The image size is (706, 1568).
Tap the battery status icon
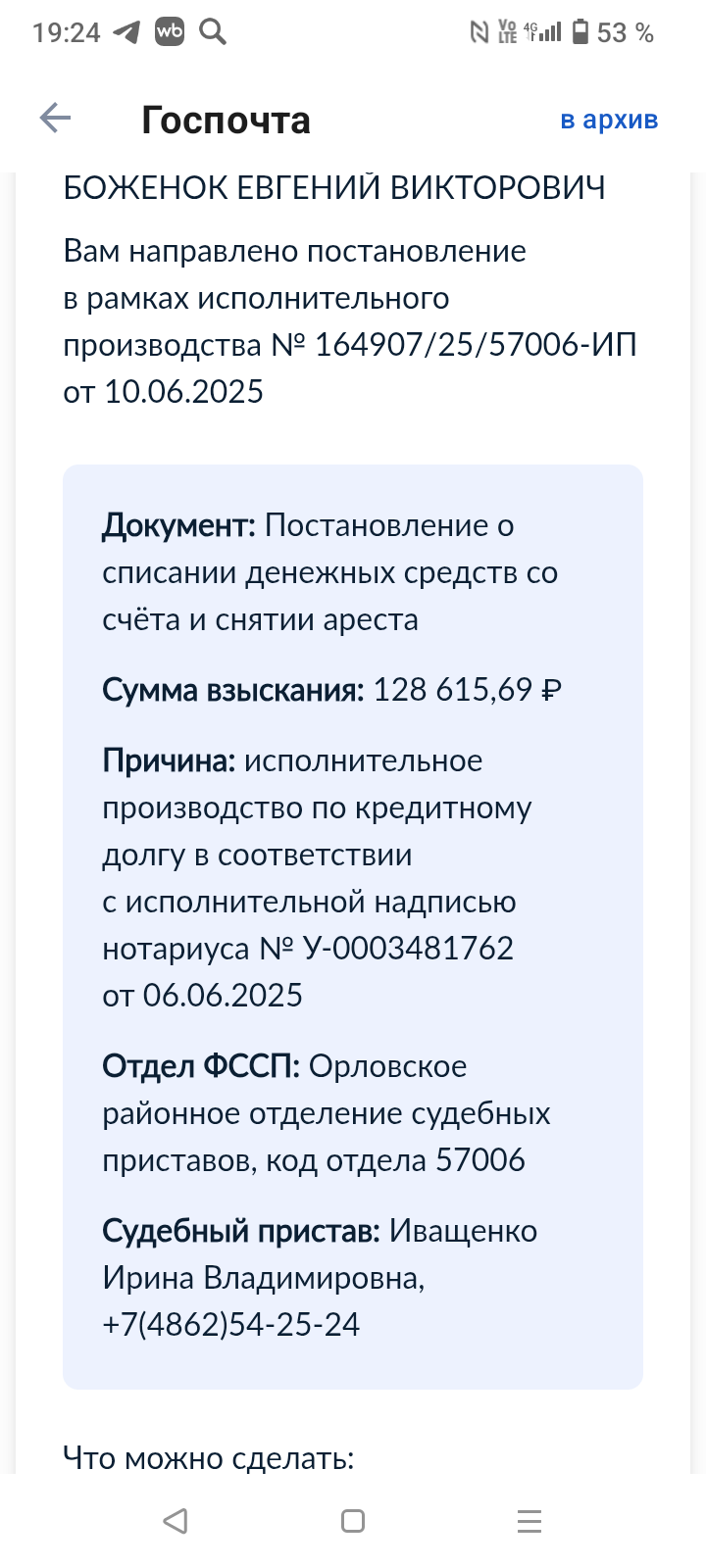tap(580, 32)
